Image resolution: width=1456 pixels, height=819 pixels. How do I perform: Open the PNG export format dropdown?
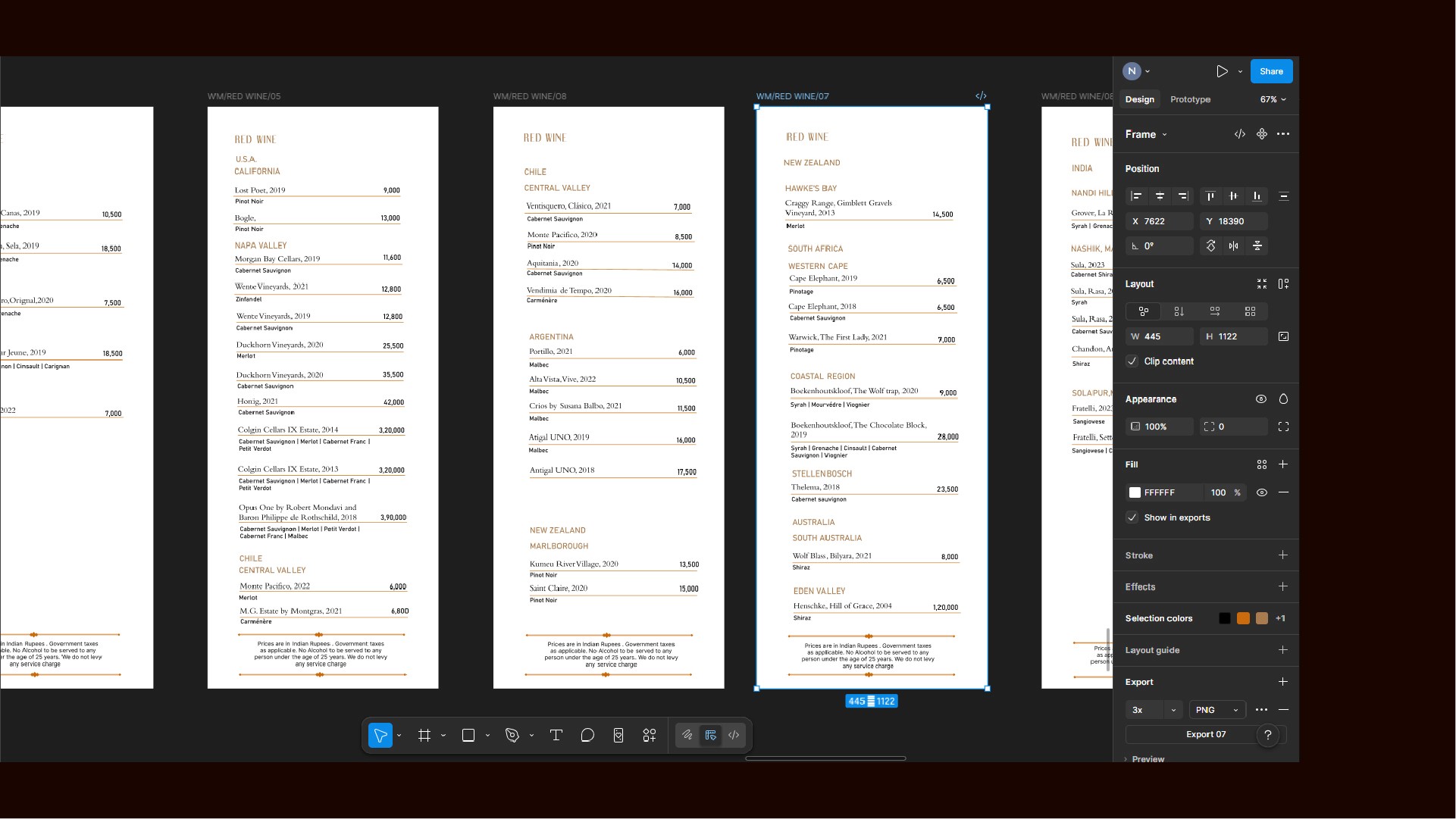1216,710
